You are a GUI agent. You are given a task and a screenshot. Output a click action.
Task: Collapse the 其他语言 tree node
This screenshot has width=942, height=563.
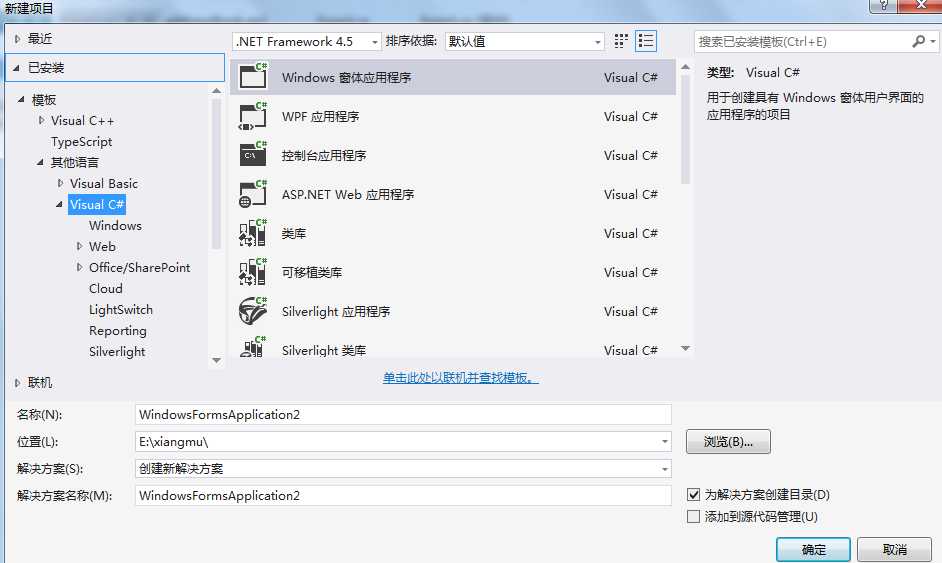(40, 162)
